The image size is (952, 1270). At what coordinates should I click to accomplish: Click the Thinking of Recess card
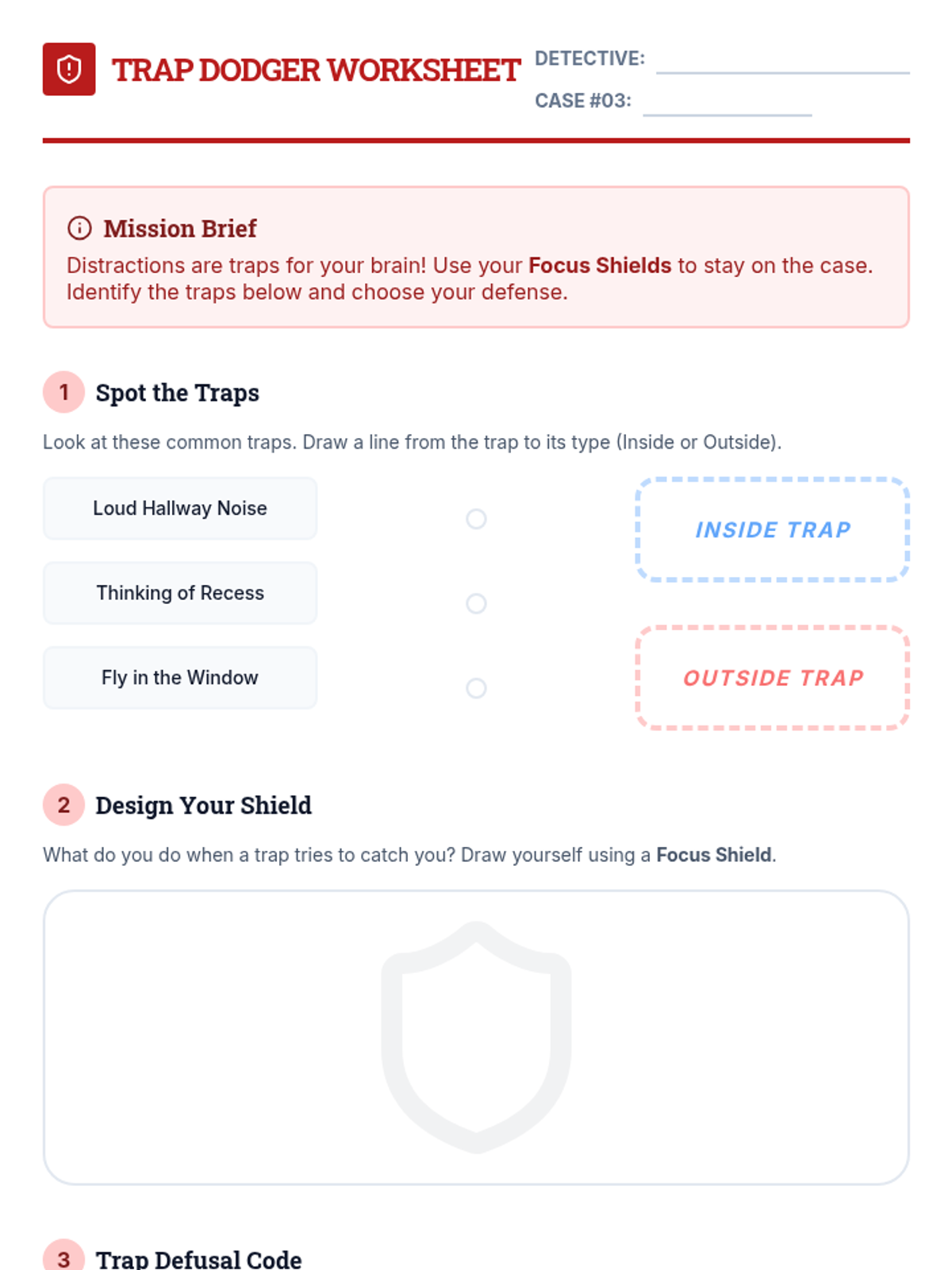(180, 593)
